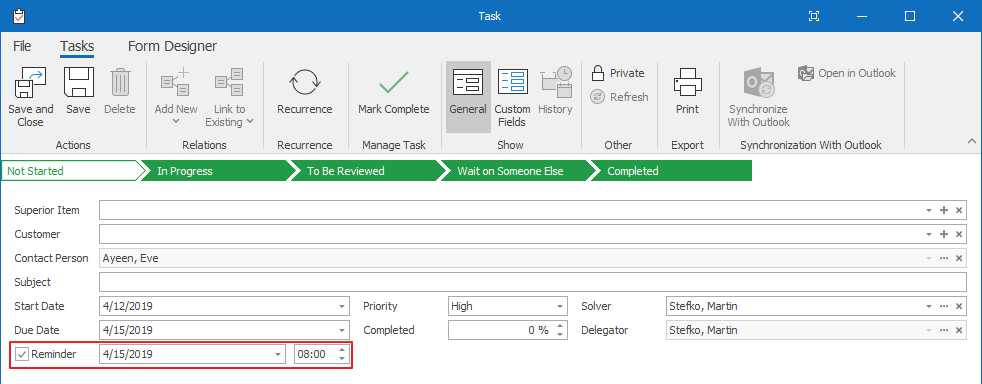Mark the task complete
This screenshot has height=384, width=982.
[x=393, y=92]
